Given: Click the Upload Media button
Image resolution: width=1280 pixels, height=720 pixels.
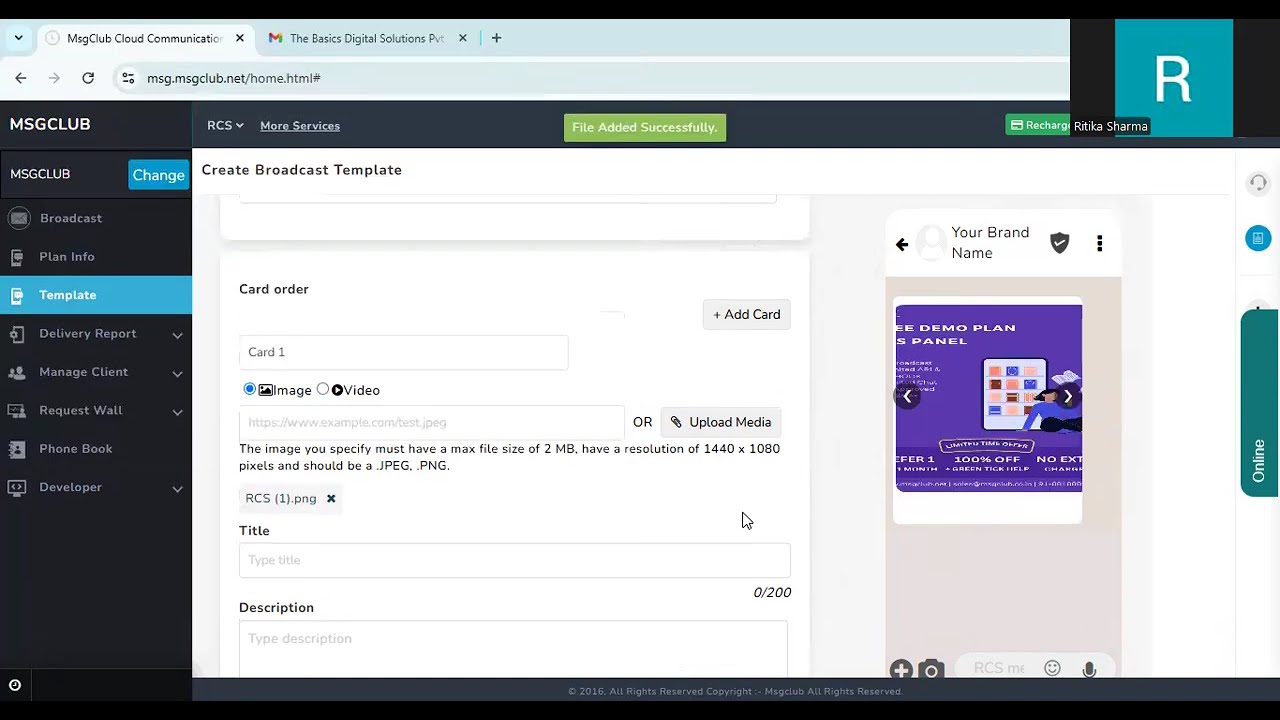Looking at the screenshot, I should coord(720,422).
